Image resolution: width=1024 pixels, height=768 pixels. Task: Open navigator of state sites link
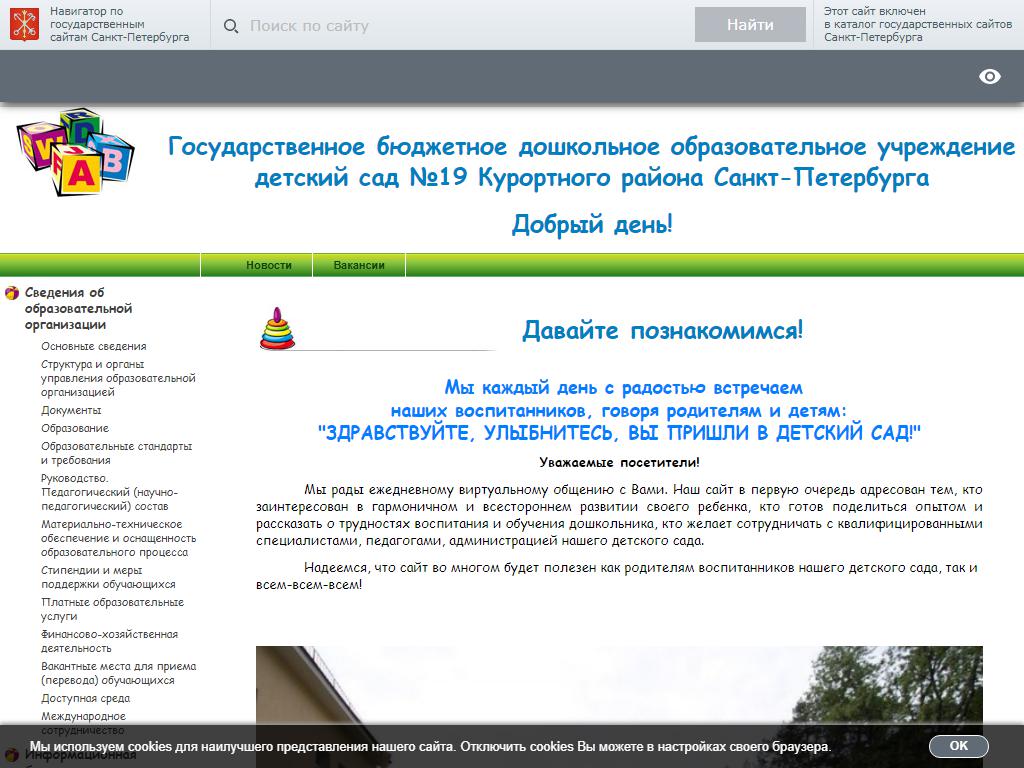[118, 25]
